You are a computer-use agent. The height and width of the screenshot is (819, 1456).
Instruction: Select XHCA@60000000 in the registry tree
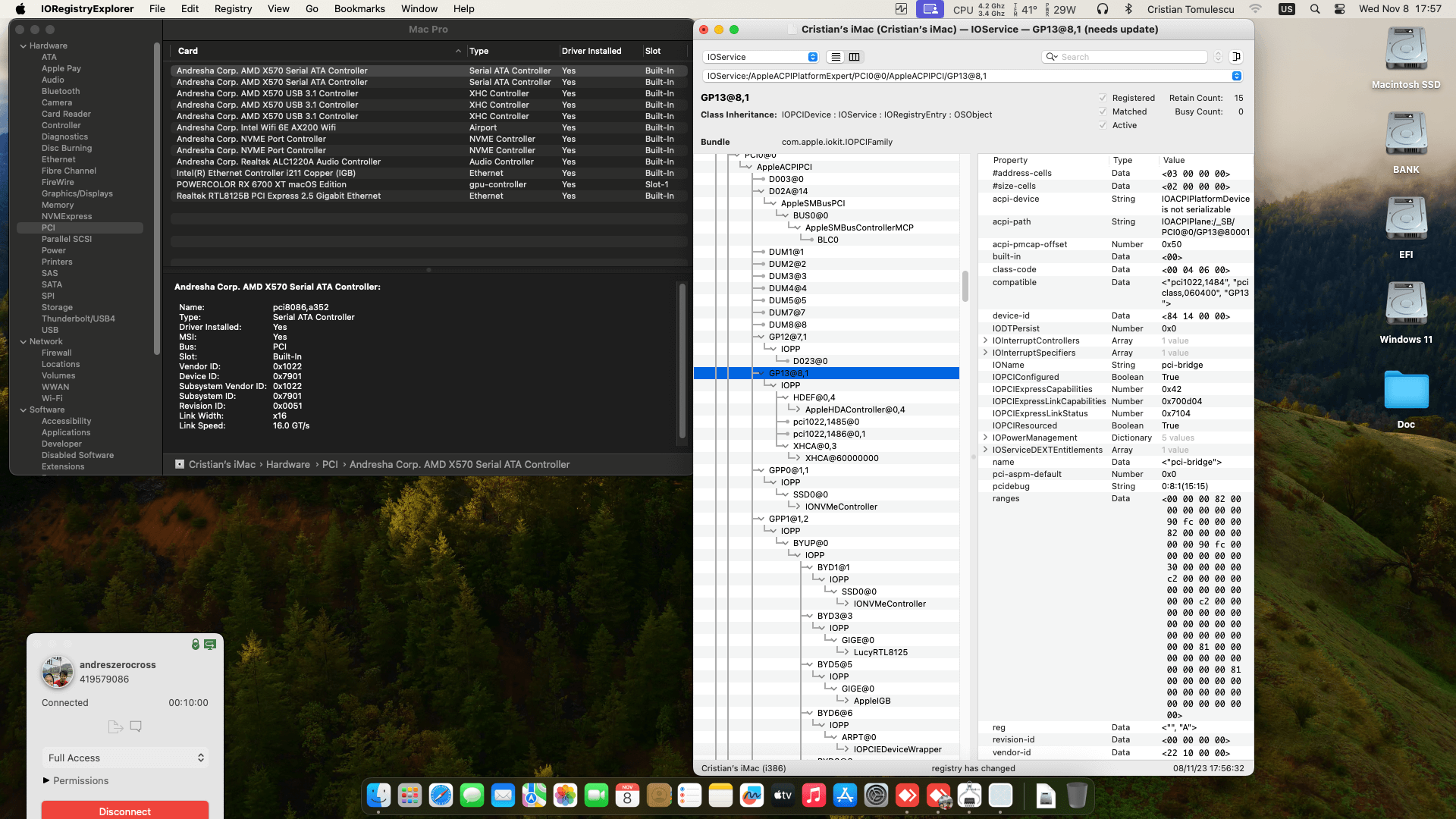coord(842,458)
